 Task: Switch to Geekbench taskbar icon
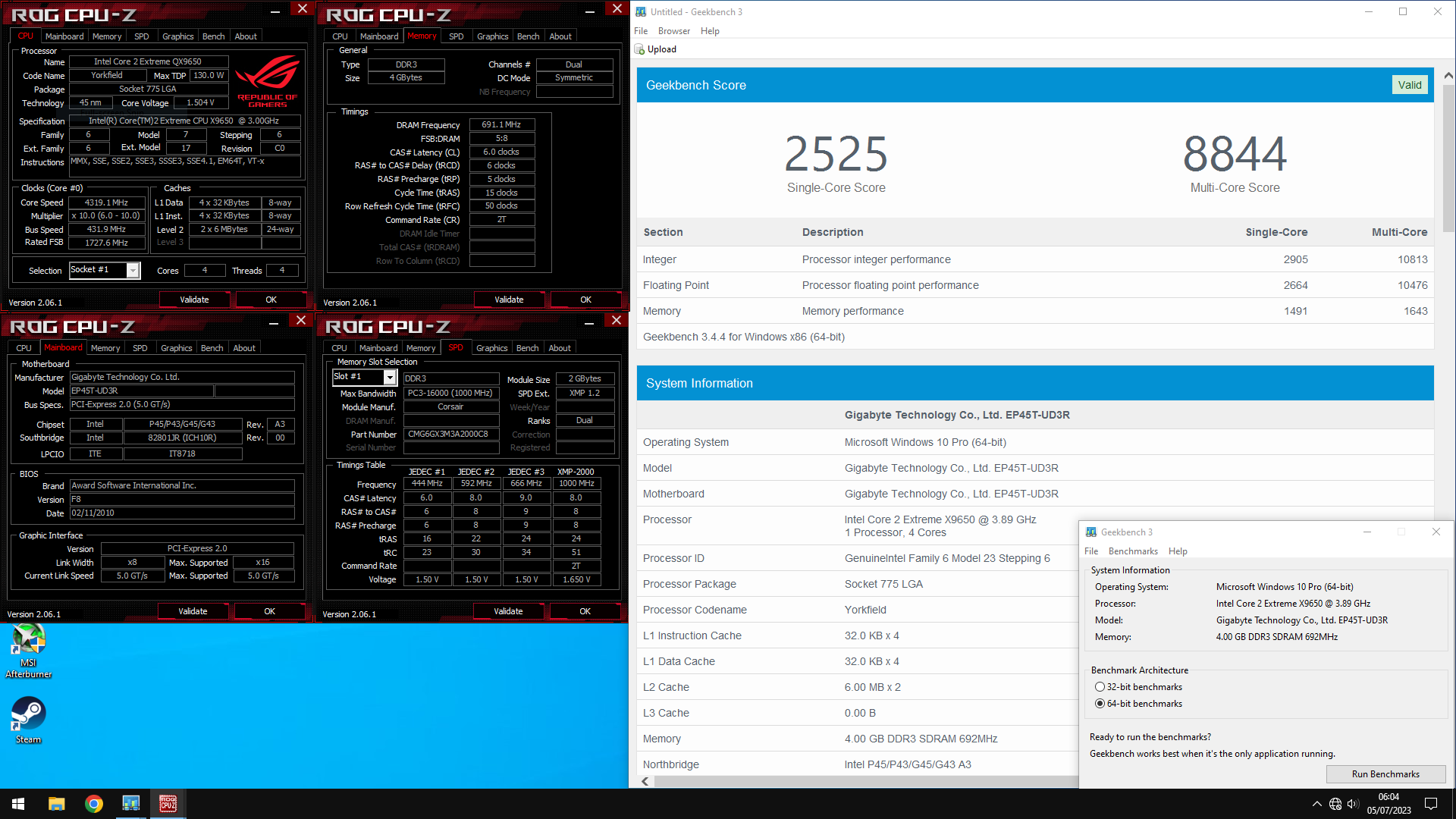pyautogui.click(x=131, y=804)
